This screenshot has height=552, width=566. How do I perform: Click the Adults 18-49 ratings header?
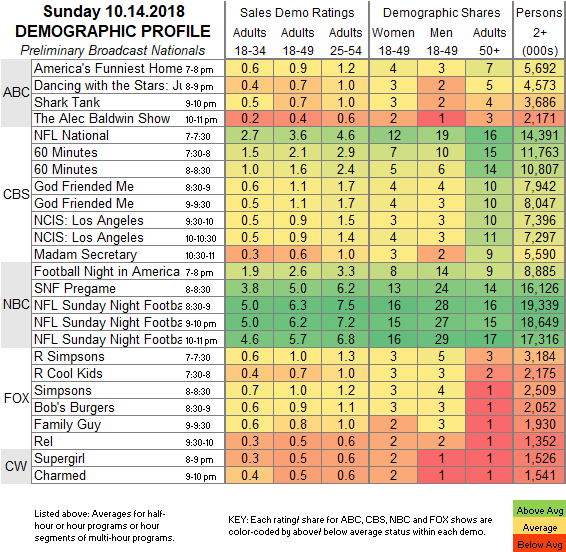(x=297, y=41)
